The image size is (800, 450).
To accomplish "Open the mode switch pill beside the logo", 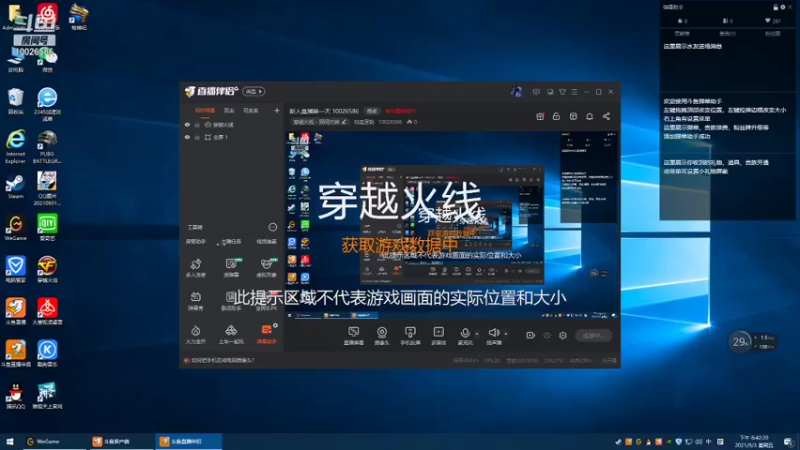I will (254, 91).
